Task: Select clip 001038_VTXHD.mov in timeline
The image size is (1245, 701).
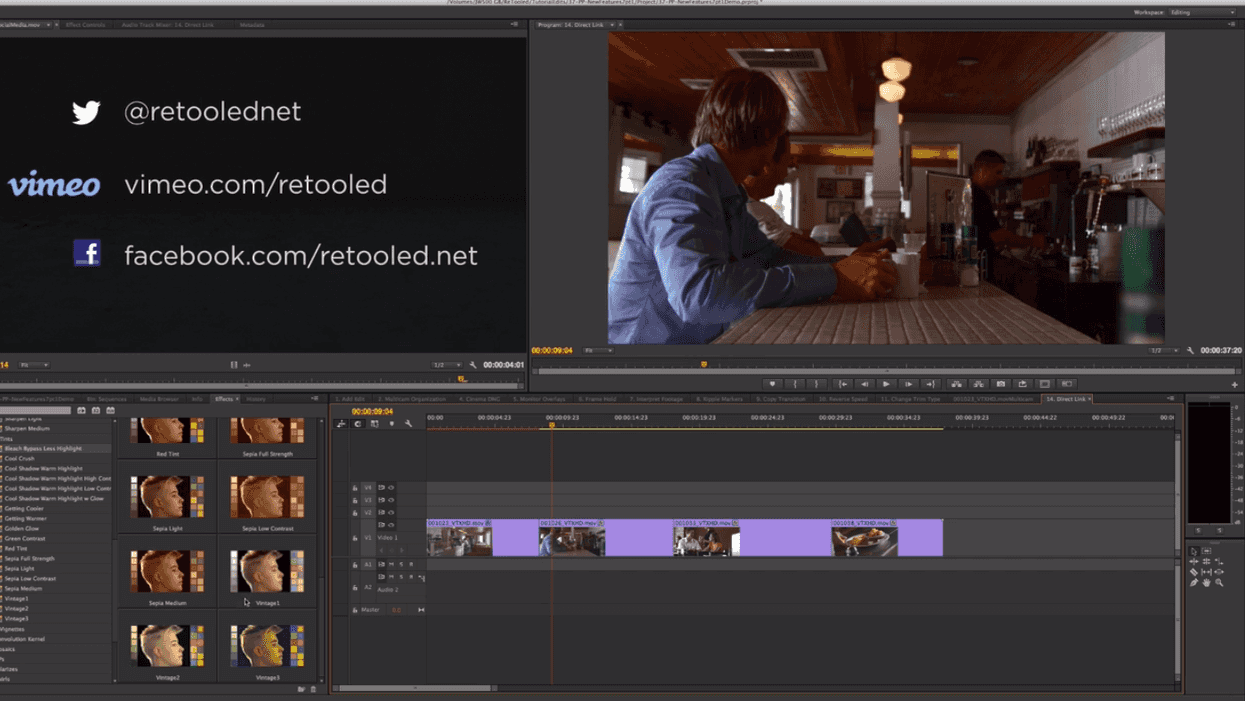Action: (887, 537)
